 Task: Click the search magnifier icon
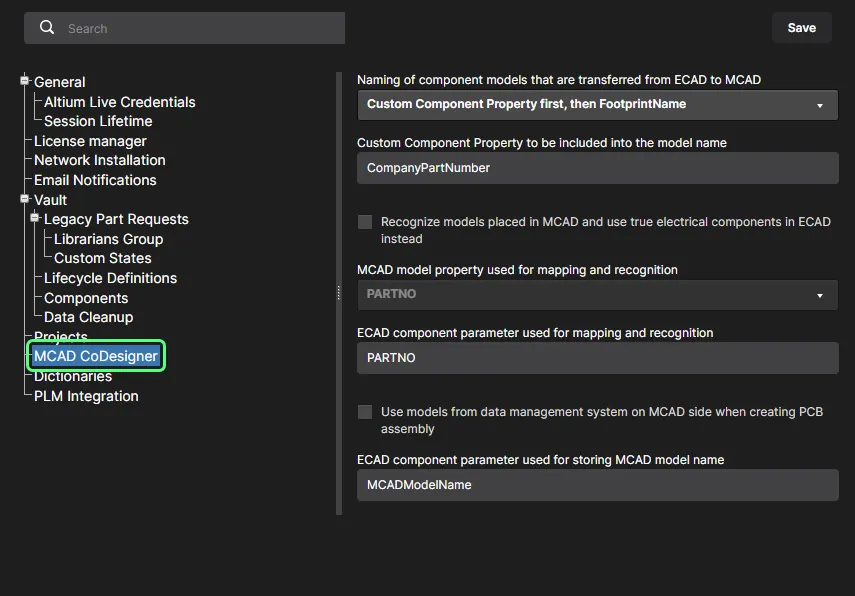pos(47,28)
